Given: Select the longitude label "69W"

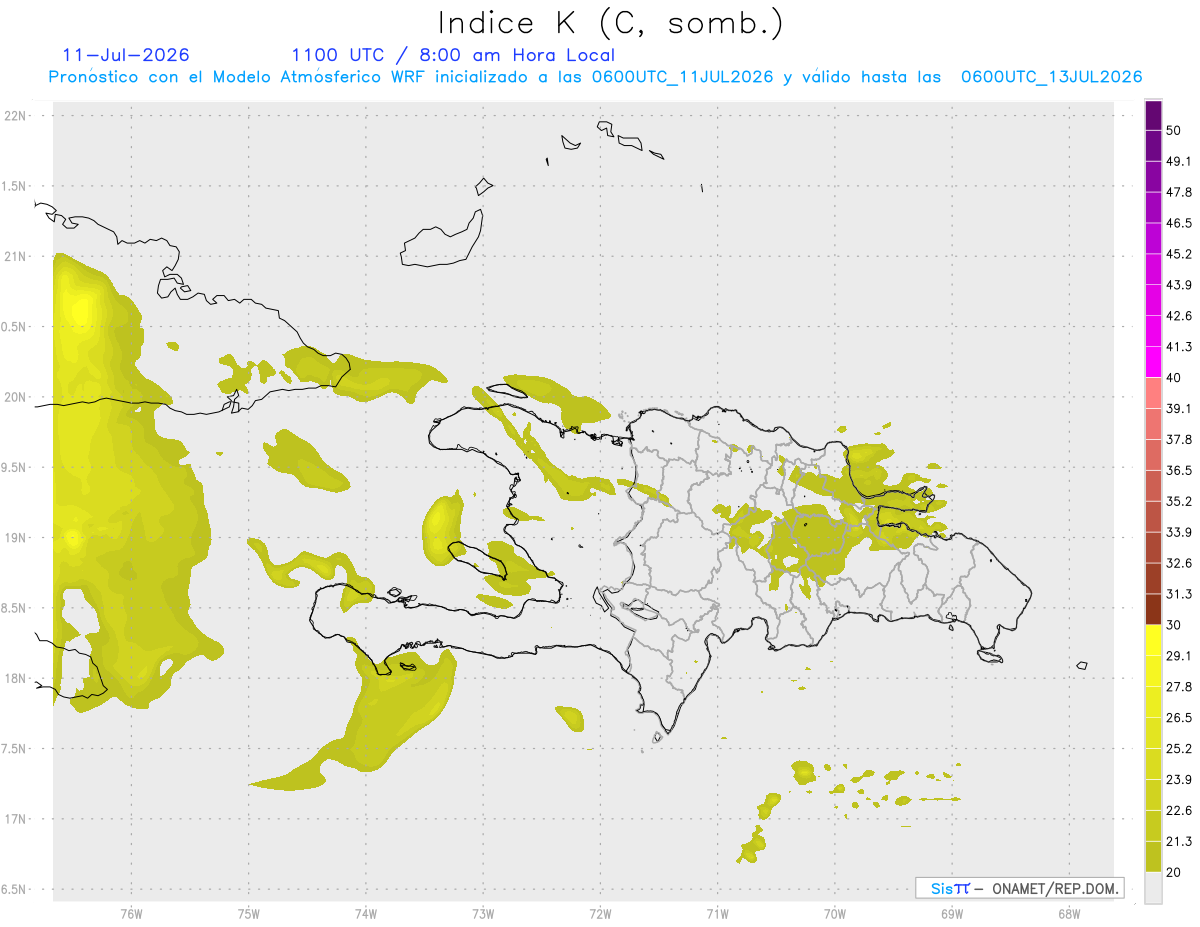Looking at the screenshot, I should point(952,914).
